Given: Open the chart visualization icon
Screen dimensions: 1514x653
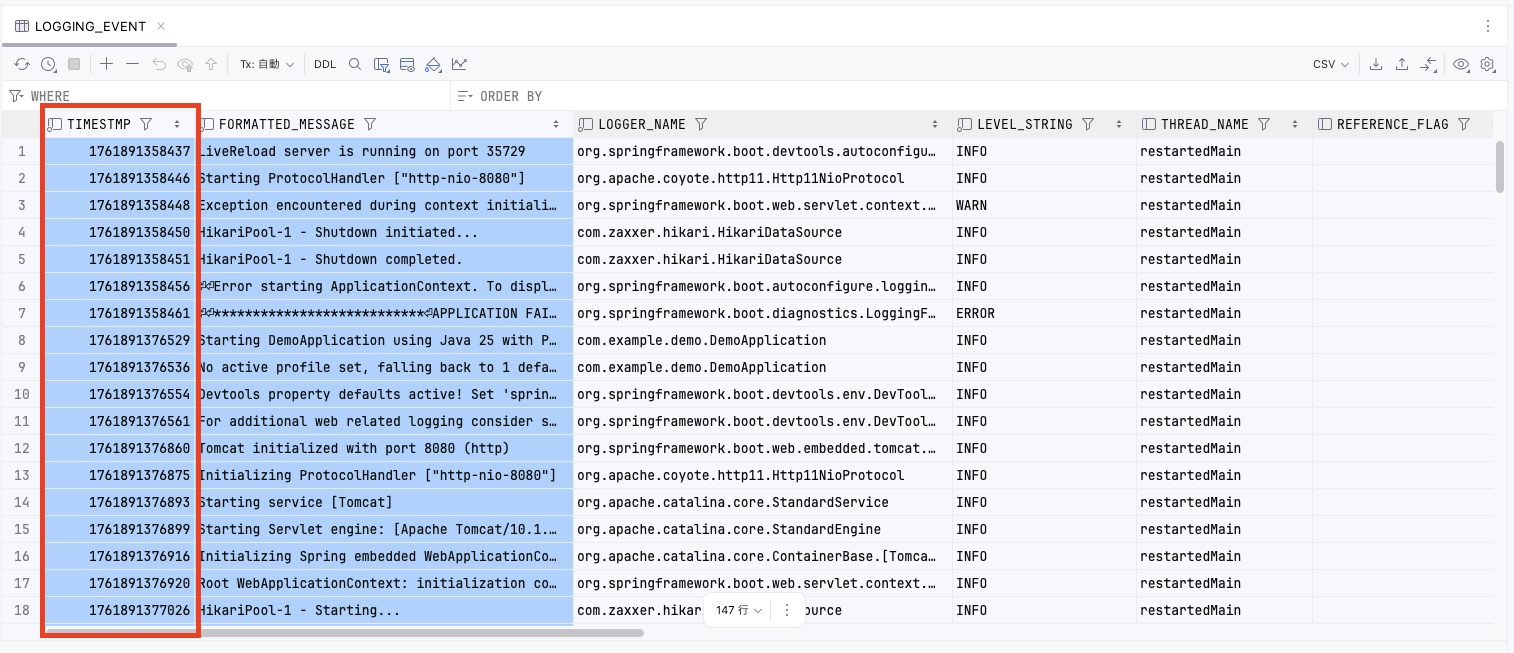Looking at the screenshot, I should (458, 63).
